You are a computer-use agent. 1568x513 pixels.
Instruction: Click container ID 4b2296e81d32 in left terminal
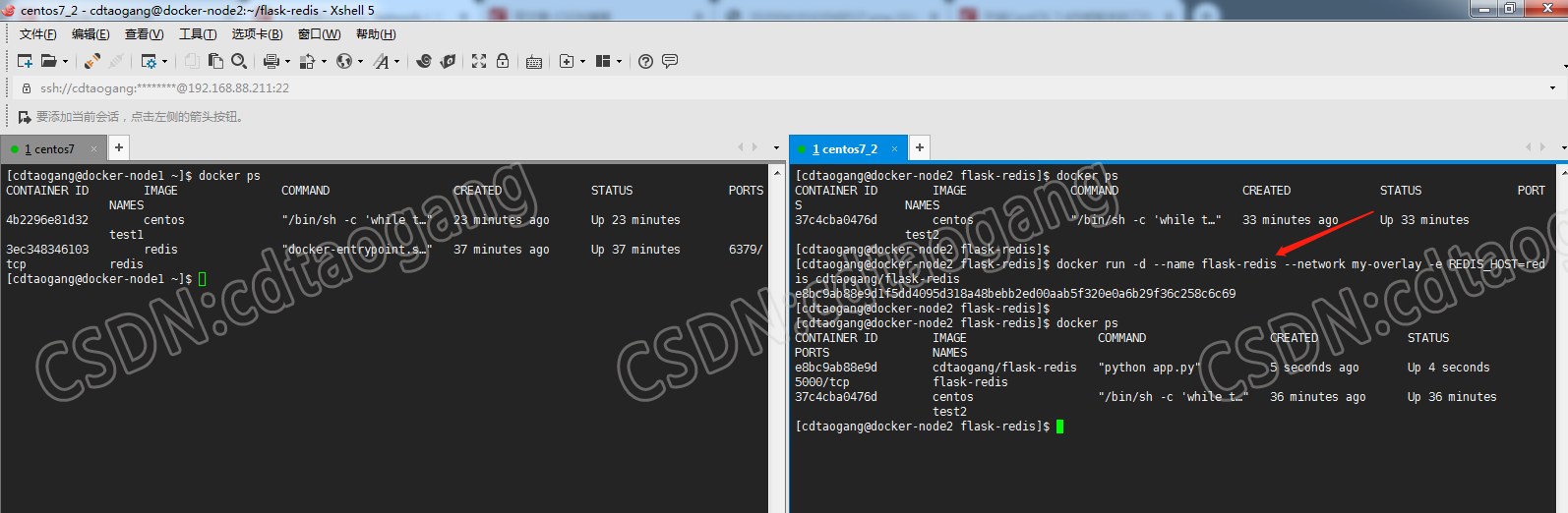[x=47, y=220]
